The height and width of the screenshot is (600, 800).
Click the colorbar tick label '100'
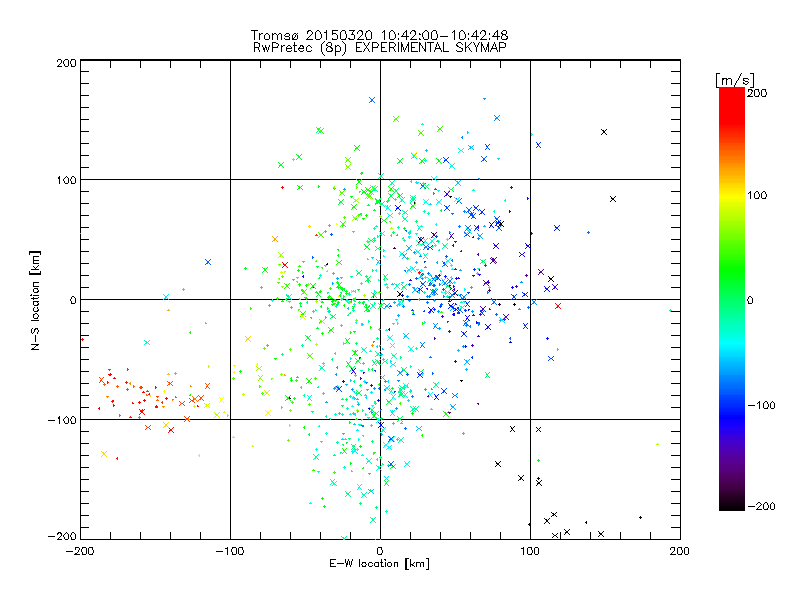pyautogui.click(x=757, y=195)
